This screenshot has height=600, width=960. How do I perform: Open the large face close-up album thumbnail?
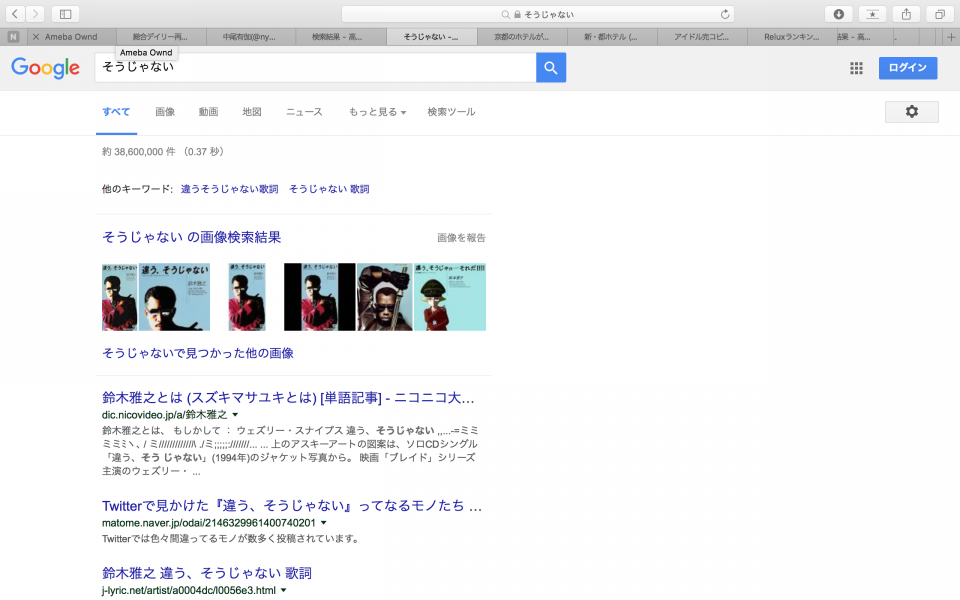(174, 297)
